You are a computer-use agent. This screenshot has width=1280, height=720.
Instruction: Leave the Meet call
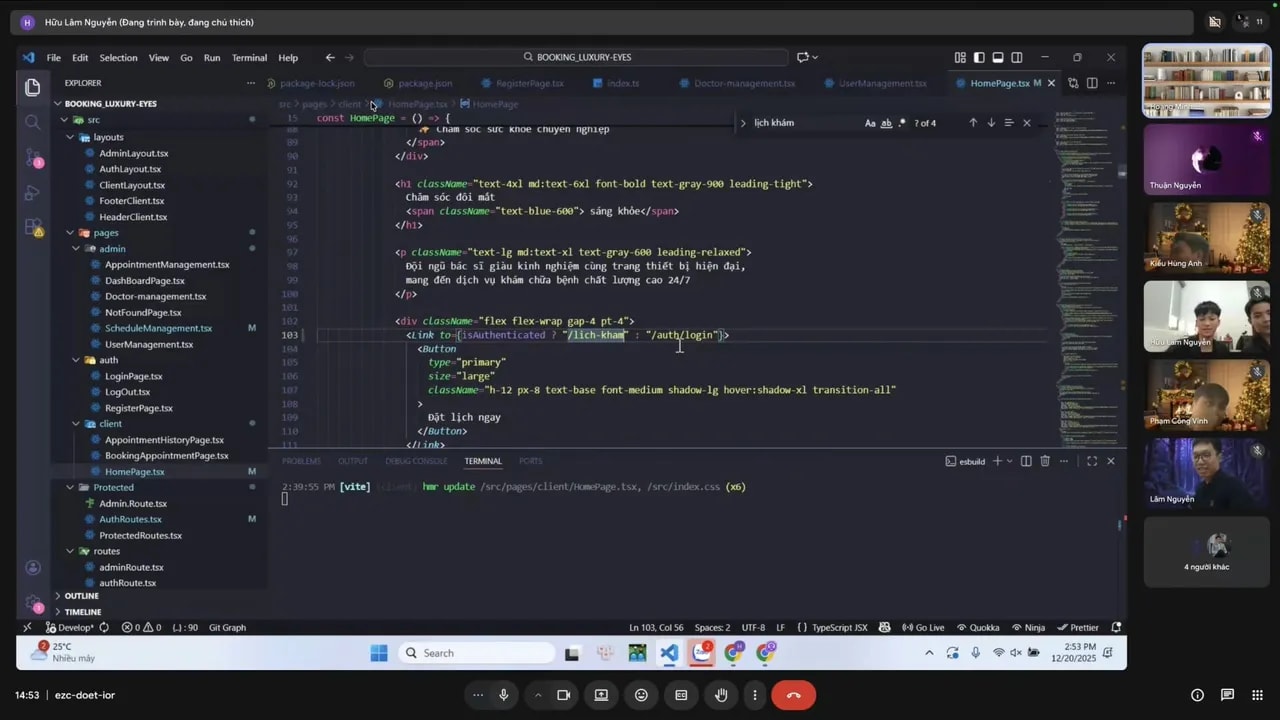pos(793,694)
